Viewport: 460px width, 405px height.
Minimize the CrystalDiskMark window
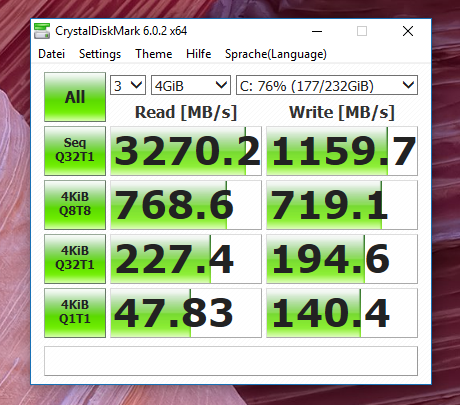[317, 31]
